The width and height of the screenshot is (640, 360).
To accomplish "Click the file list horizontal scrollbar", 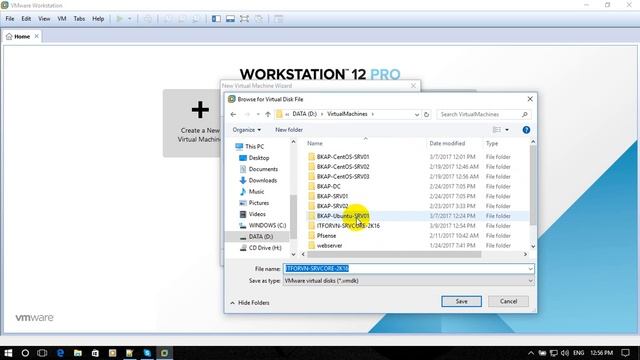I will [x=394, y=254].
